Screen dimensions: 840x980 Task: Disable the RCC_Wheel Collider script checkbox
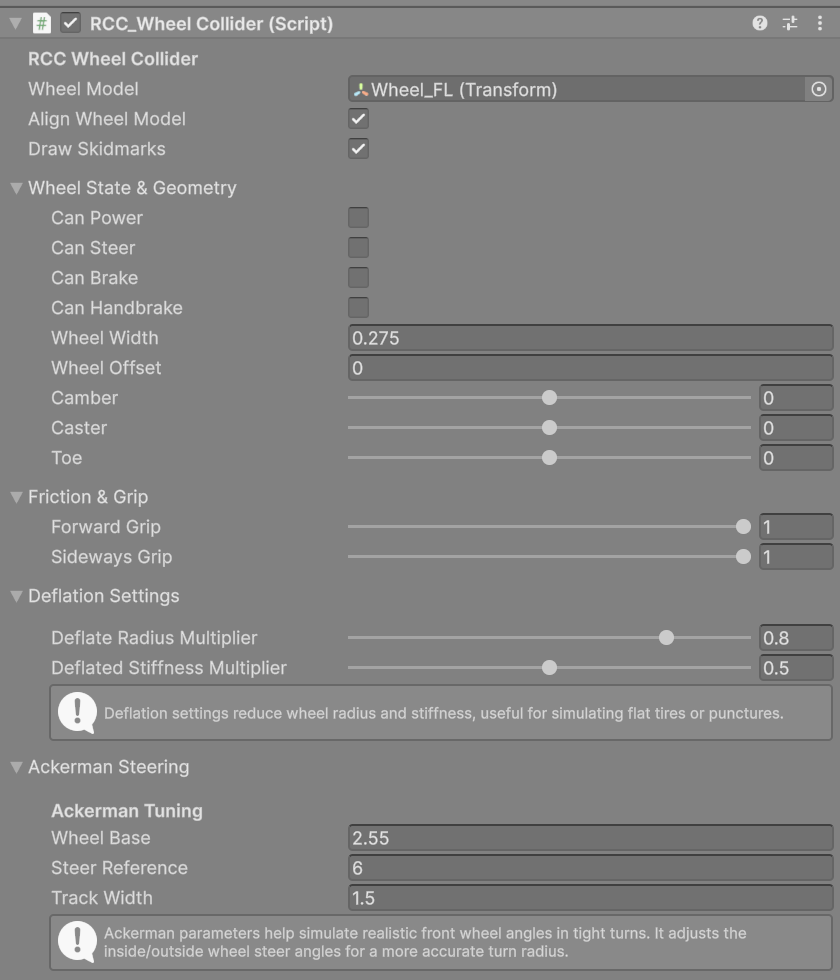(x=70, y=24)
